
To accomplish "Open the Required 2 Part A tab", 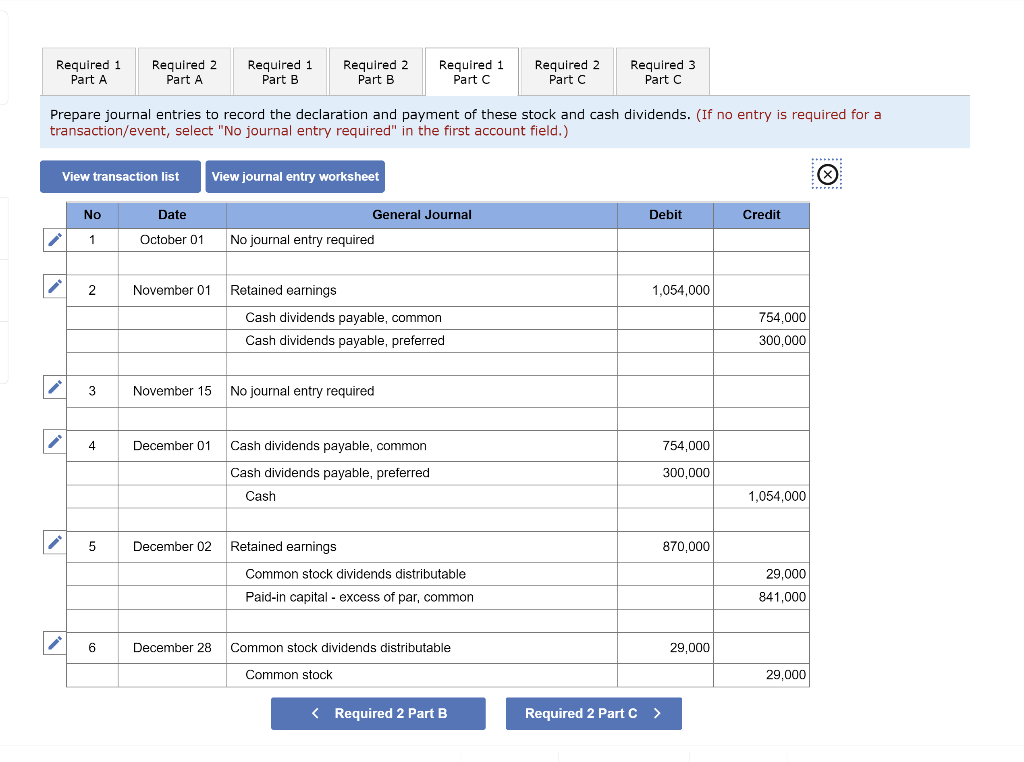I will click(184, 71).
